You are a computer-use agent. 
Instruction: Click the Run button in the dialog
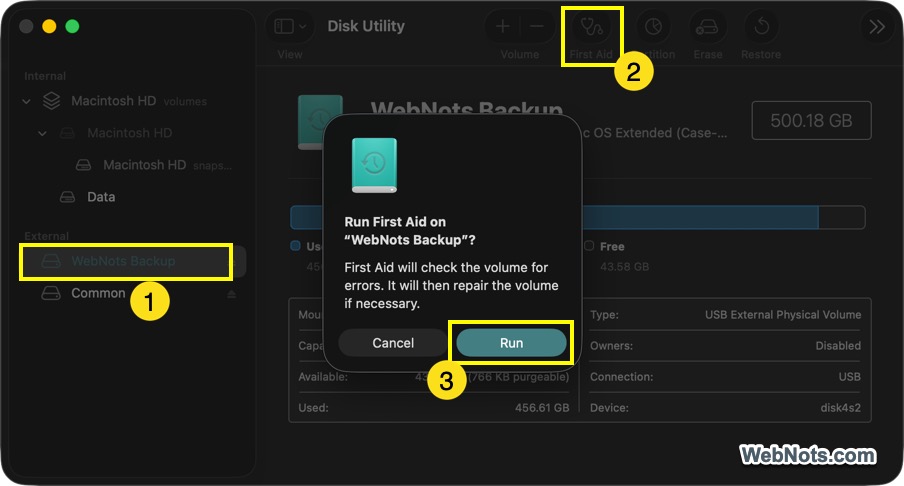click(511, 343)
